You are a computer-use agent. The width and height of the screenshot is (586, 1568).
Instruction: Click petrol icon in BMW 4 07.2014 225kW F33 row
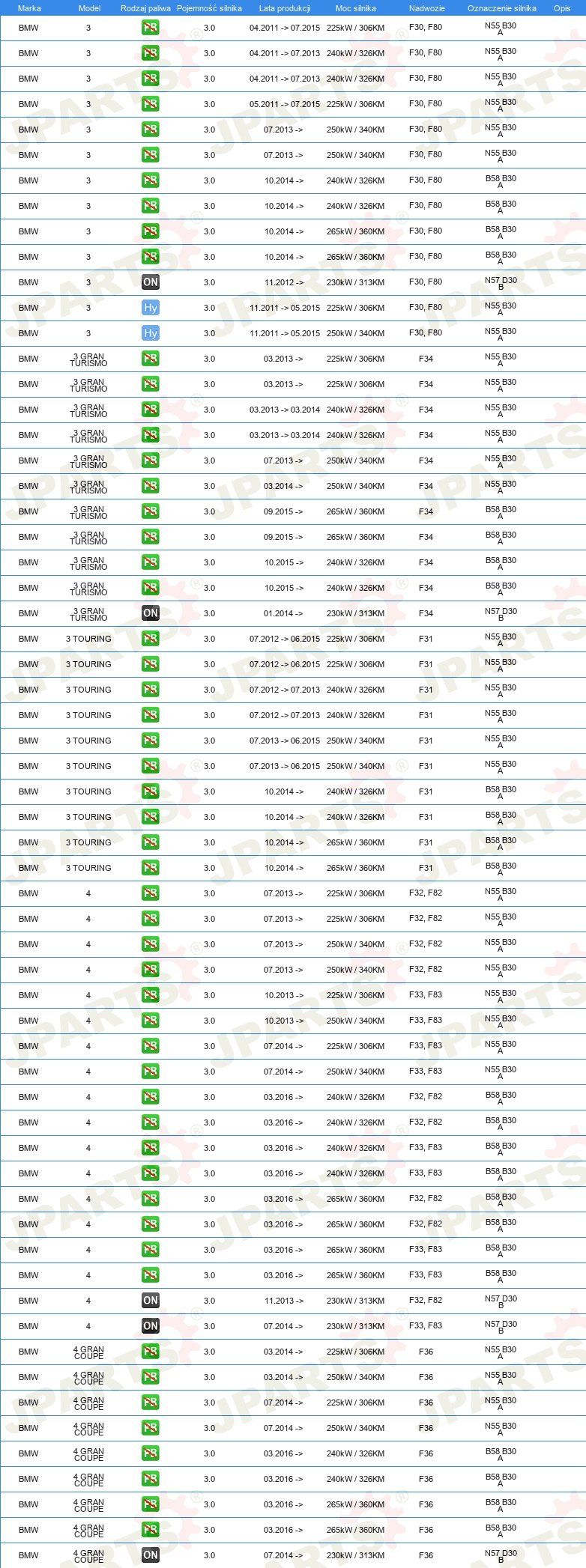point(151,1046)
